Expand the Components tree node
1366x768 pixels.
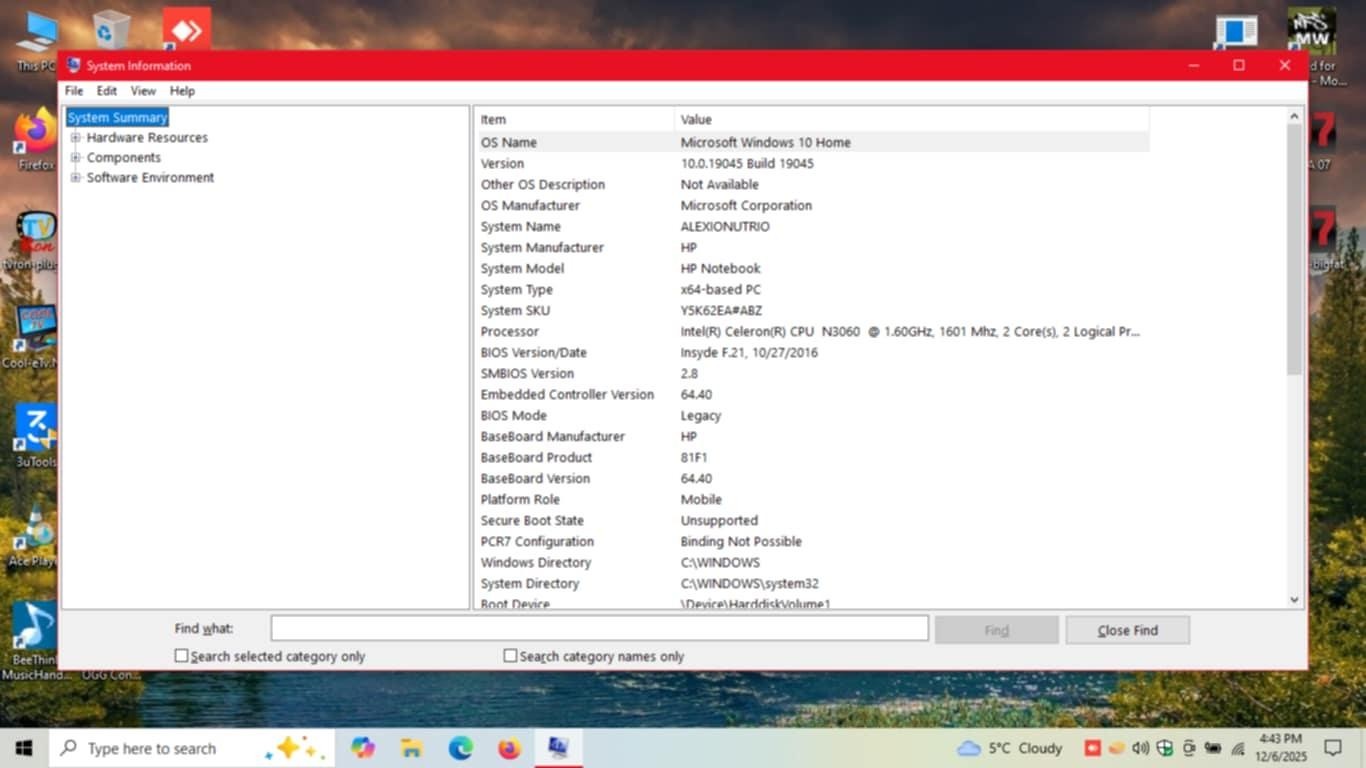(75, 158)
